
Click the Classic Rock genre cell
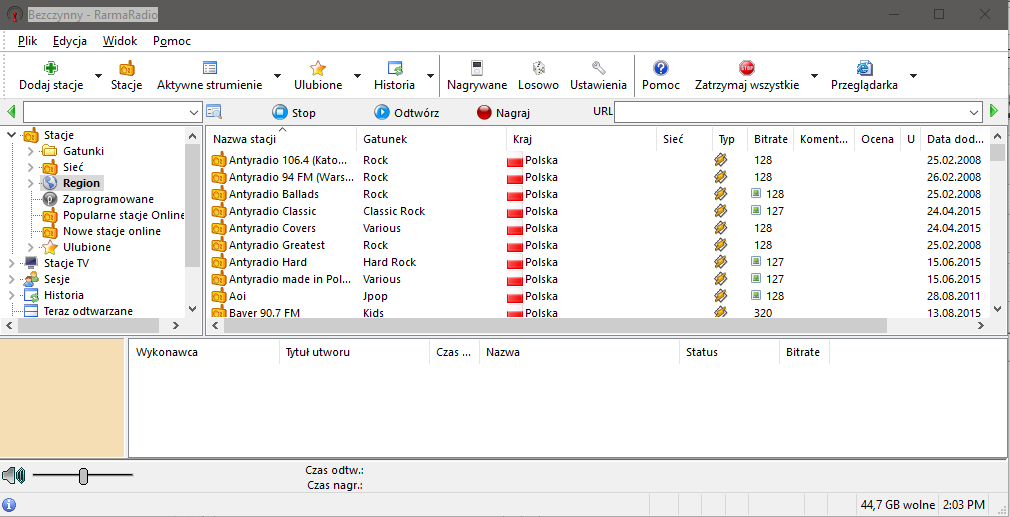[394, 211]
